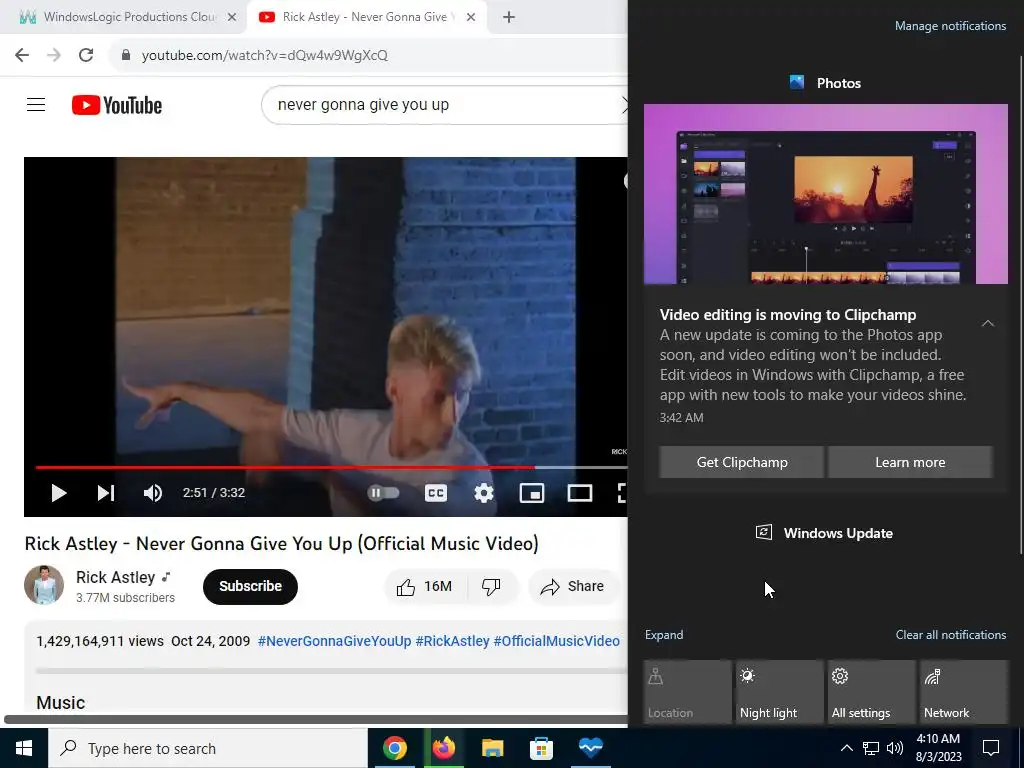
Task: Toggle closed captions CC button
Action: point(436,493)
